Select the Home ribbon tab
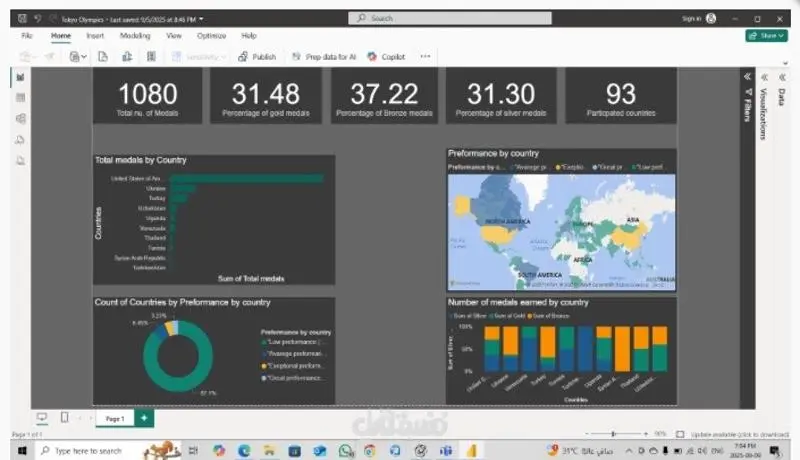This screenshot has width=800, height=460. coord(61,36)
